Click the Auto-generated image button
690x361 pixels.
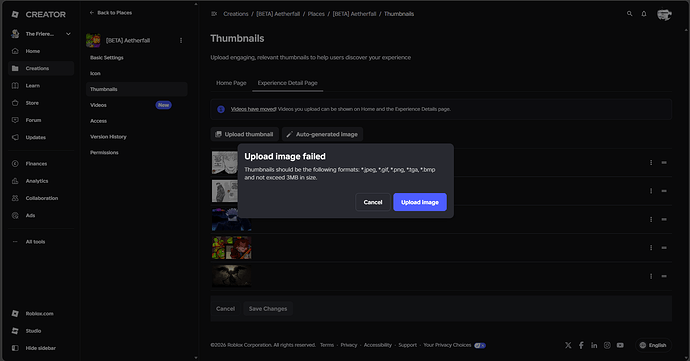322,134
